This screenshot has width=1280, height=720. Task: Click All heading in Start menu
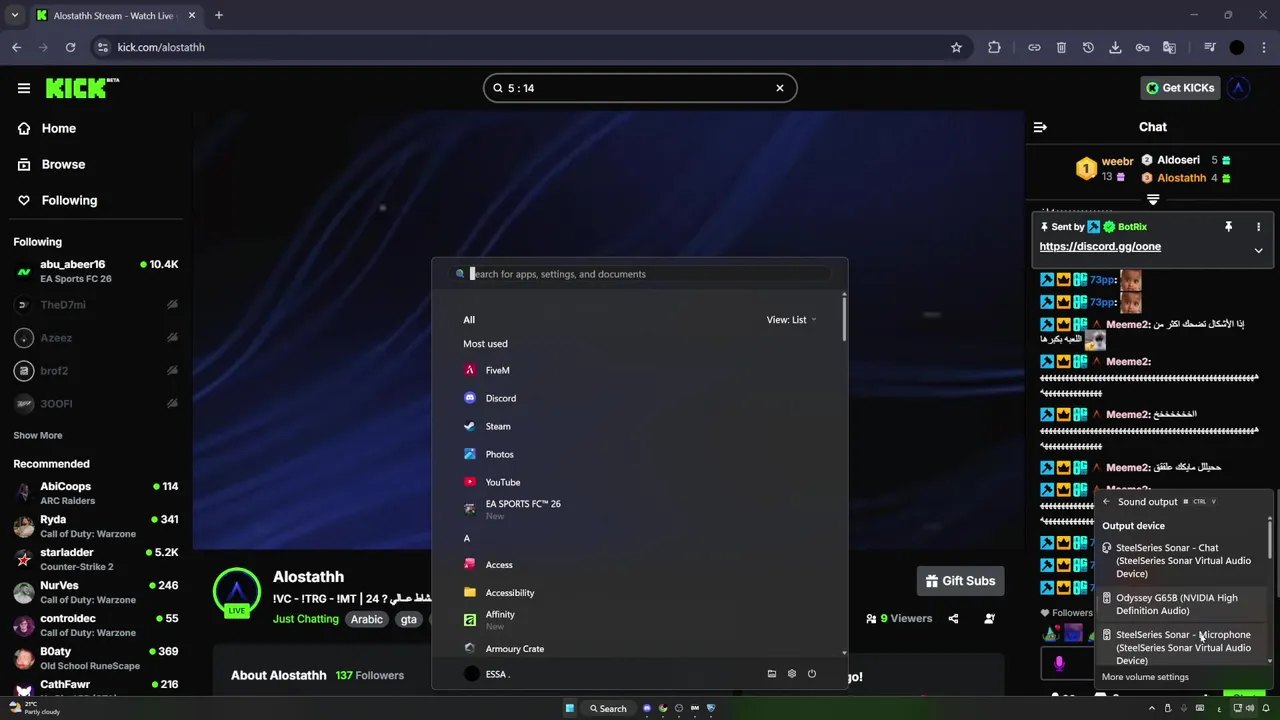[469, 320]
